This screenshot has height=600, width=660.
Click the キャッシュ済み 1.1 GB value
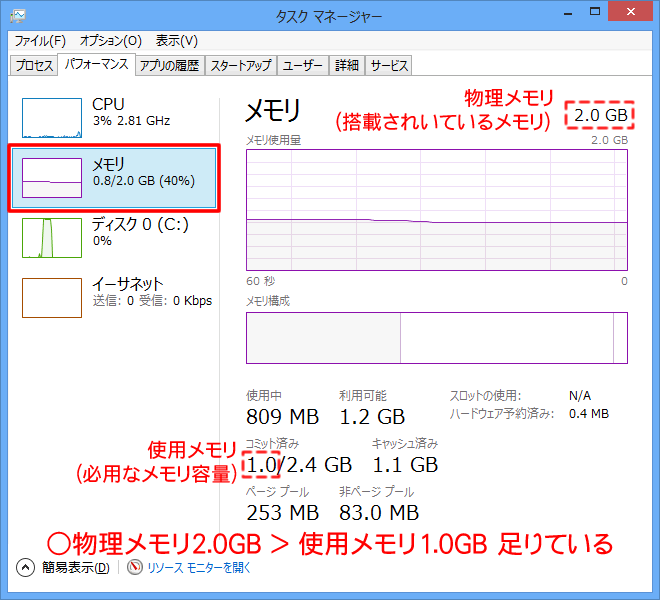click(405, 465)
